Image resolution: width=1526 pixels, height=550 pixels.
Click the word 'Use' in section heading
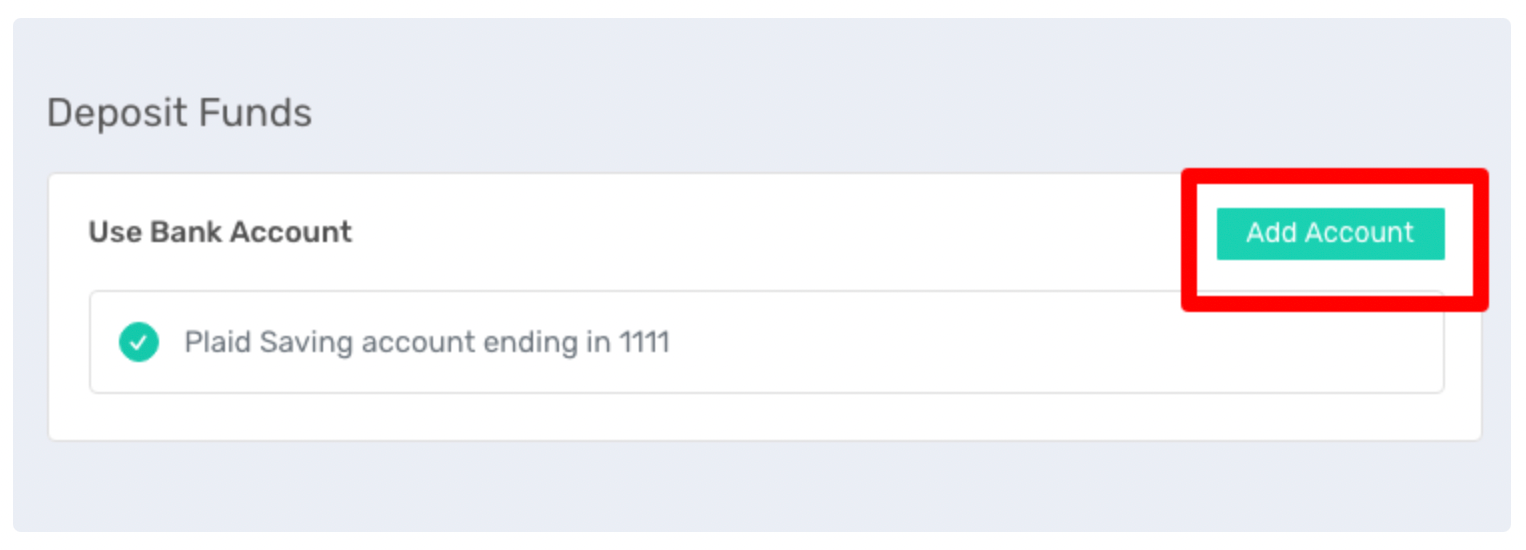point(115,232)
